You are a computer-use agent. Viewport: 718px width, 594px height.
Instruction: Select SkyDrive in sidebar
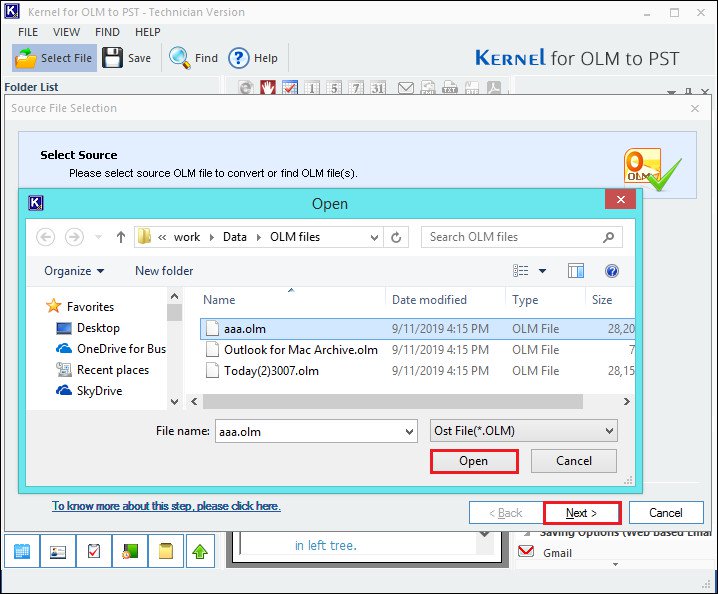pyautogui.click(x=89, y=391)
